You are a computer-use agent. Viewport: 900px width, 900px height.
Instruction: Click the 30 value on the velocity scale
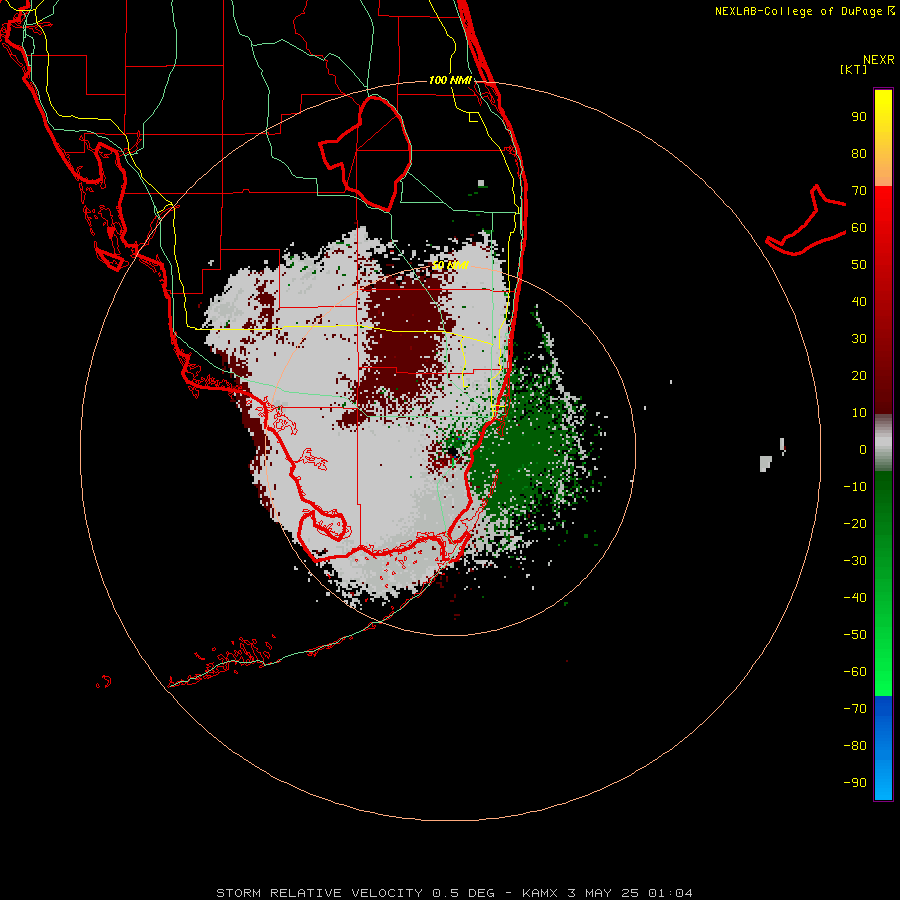pos(859,339)
